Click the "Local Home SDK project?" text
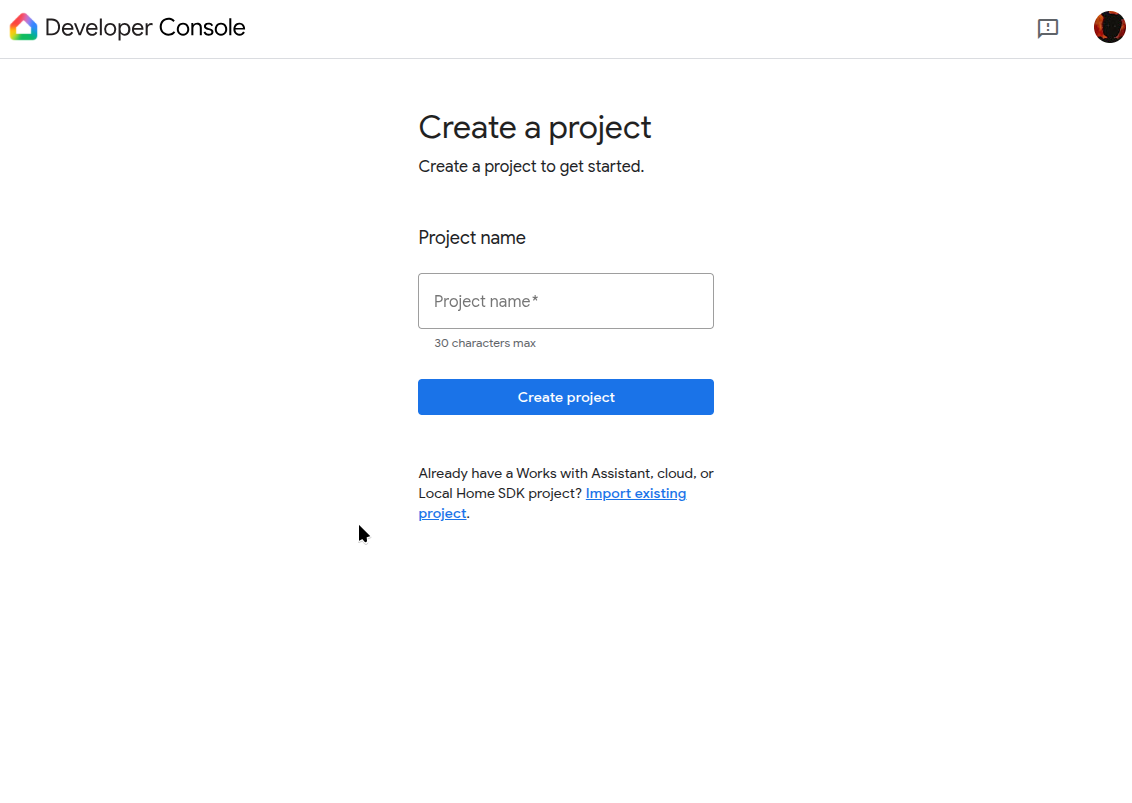1132x803 pixels. point(500,494)
